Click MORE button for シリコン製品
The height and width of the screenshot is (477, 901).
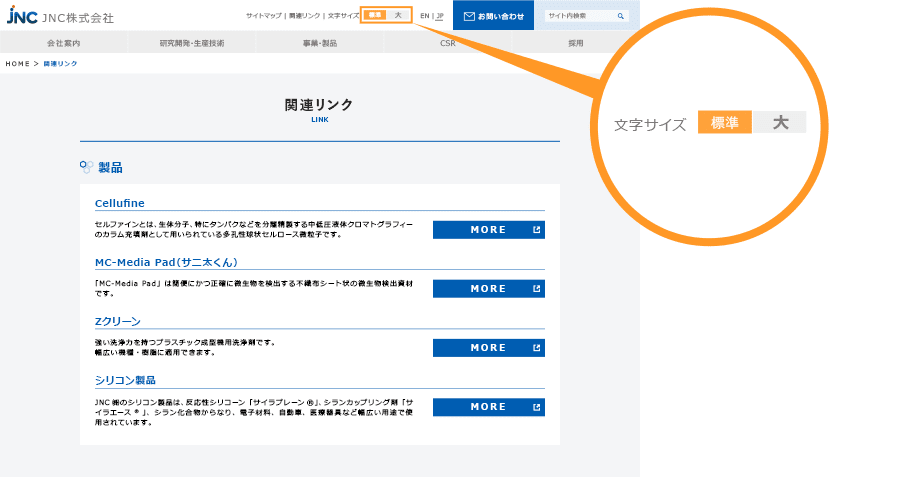tap(488, 407)
